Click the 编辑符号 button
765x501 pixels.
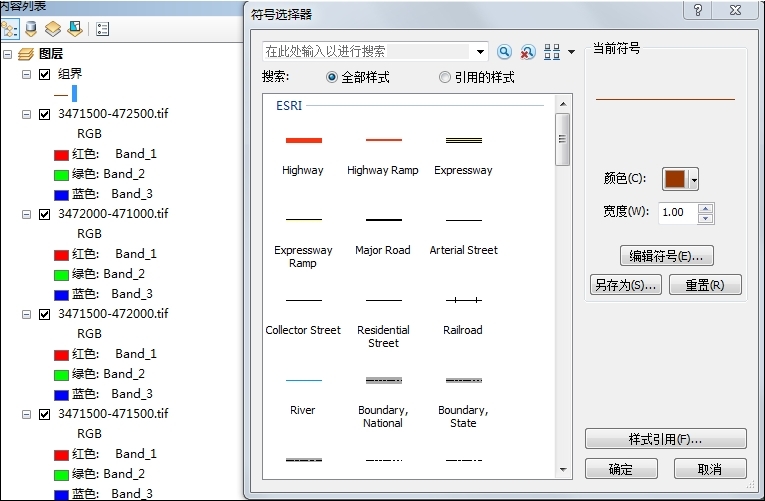coord(666,255)
